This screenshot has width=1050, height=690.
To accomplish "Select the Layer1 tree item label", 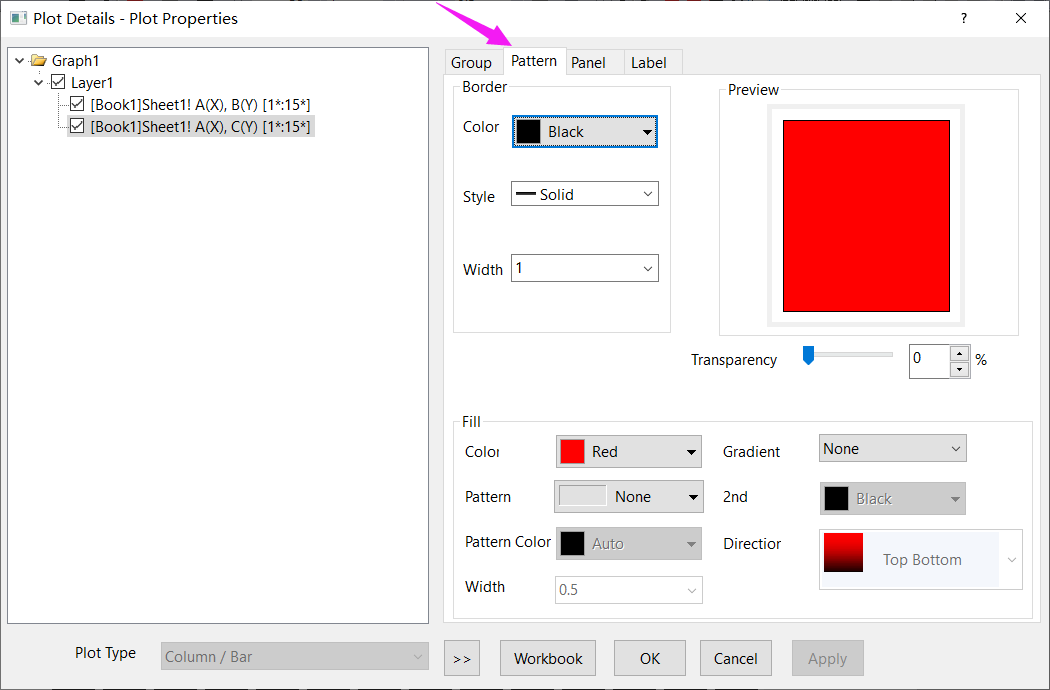I will 92,83.
